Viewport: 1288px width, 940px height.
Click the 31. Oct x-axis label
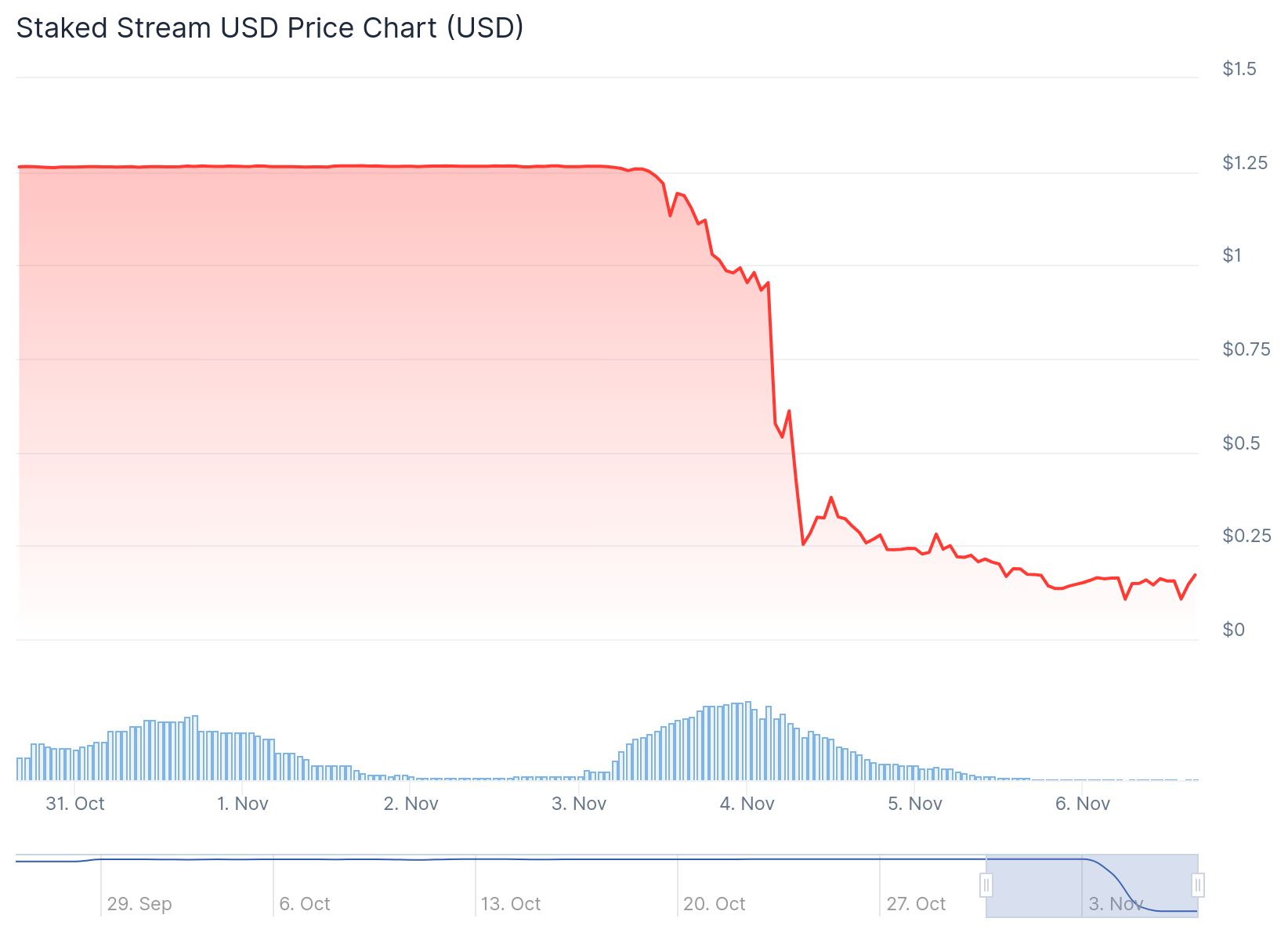(x=75, y=804)
